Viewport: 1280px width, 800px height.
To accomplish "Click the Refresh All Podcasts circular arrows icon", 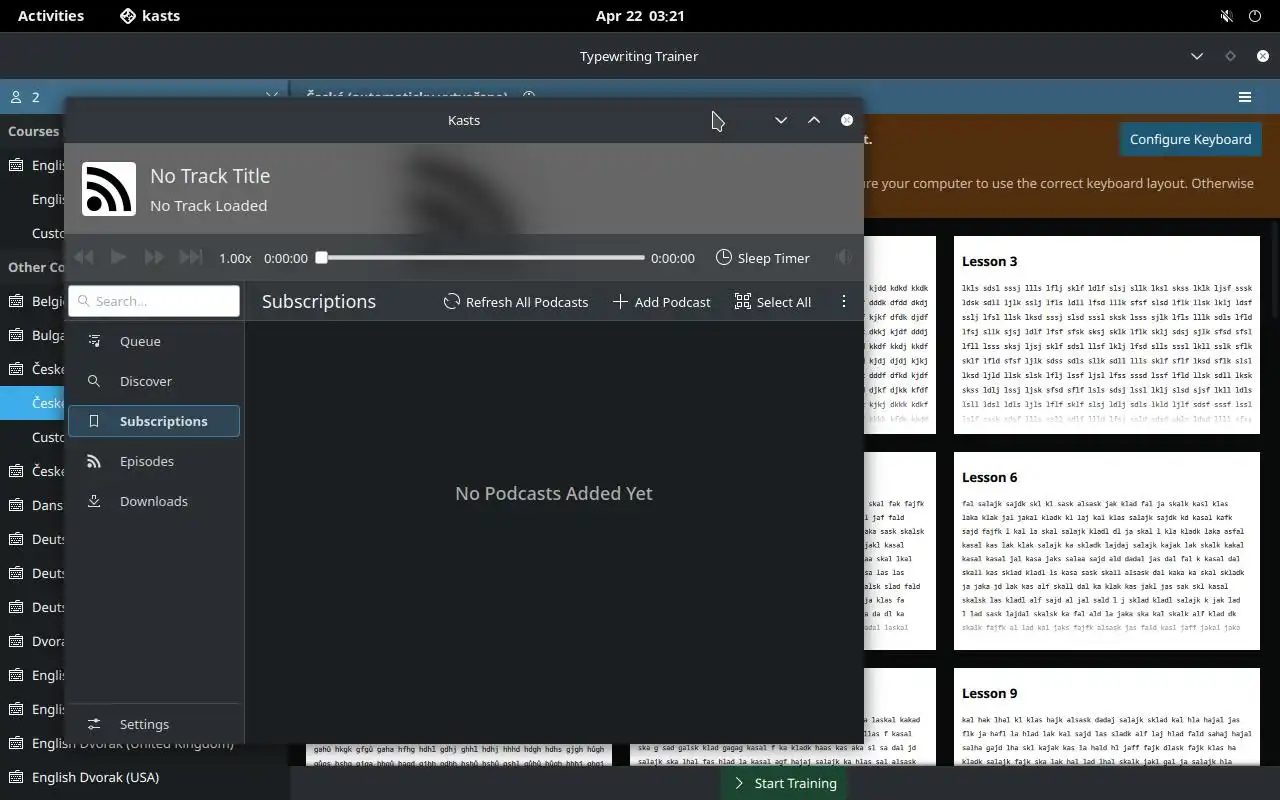I will [x=452, y=302].
